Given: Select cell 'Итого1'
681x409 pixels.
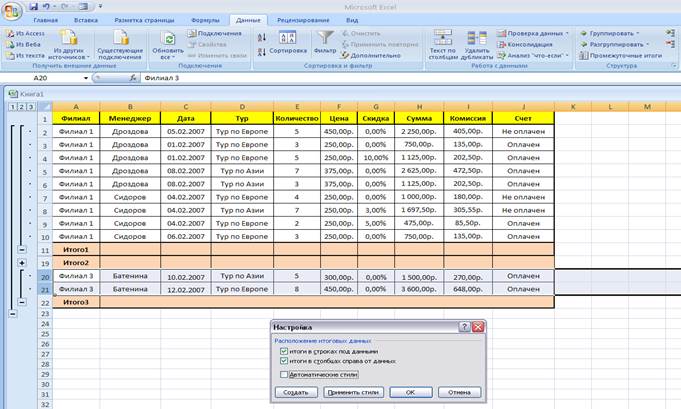Looking at the screenshot, I should coord(76,250).
